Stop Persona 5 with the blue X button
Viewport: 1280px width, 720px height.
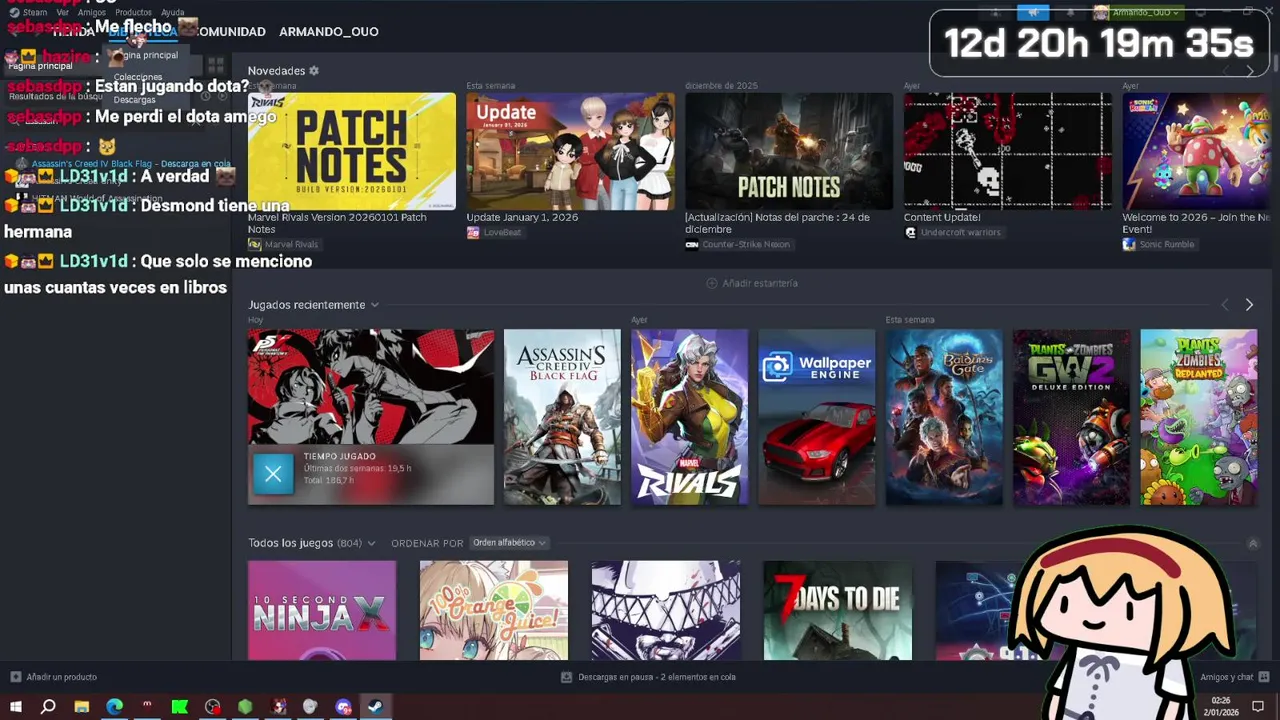tap(273, 474)
